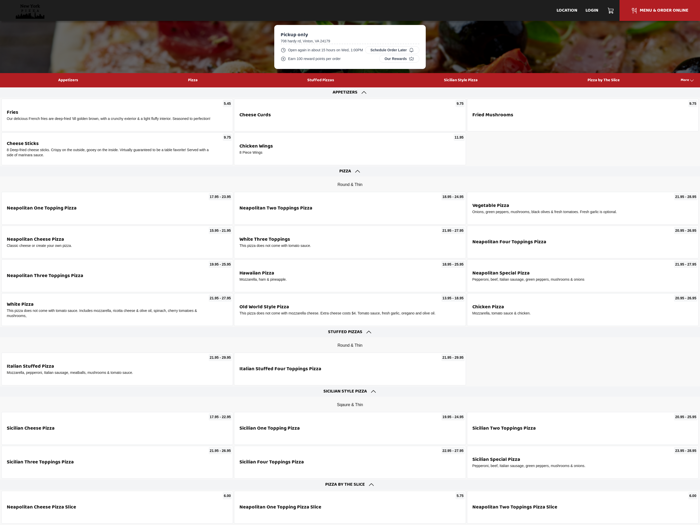Click Schedule Order Later button
Viewport: 700px width, 525px height.
pyautogui.click(x=392, y=50)
